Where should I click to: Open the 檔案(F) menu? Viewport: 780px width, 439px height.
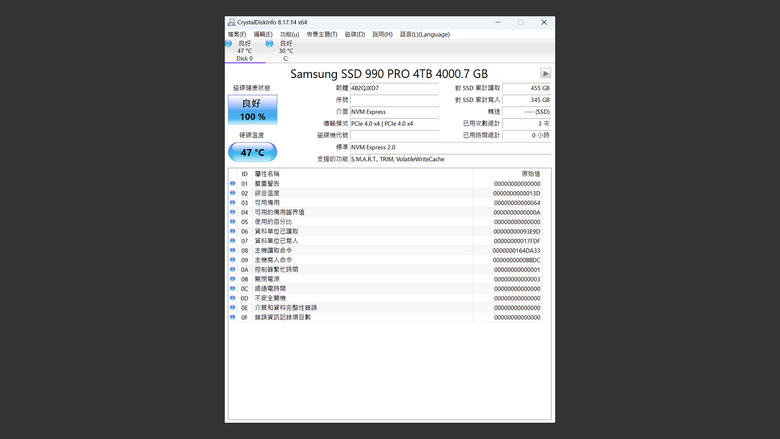237,34
